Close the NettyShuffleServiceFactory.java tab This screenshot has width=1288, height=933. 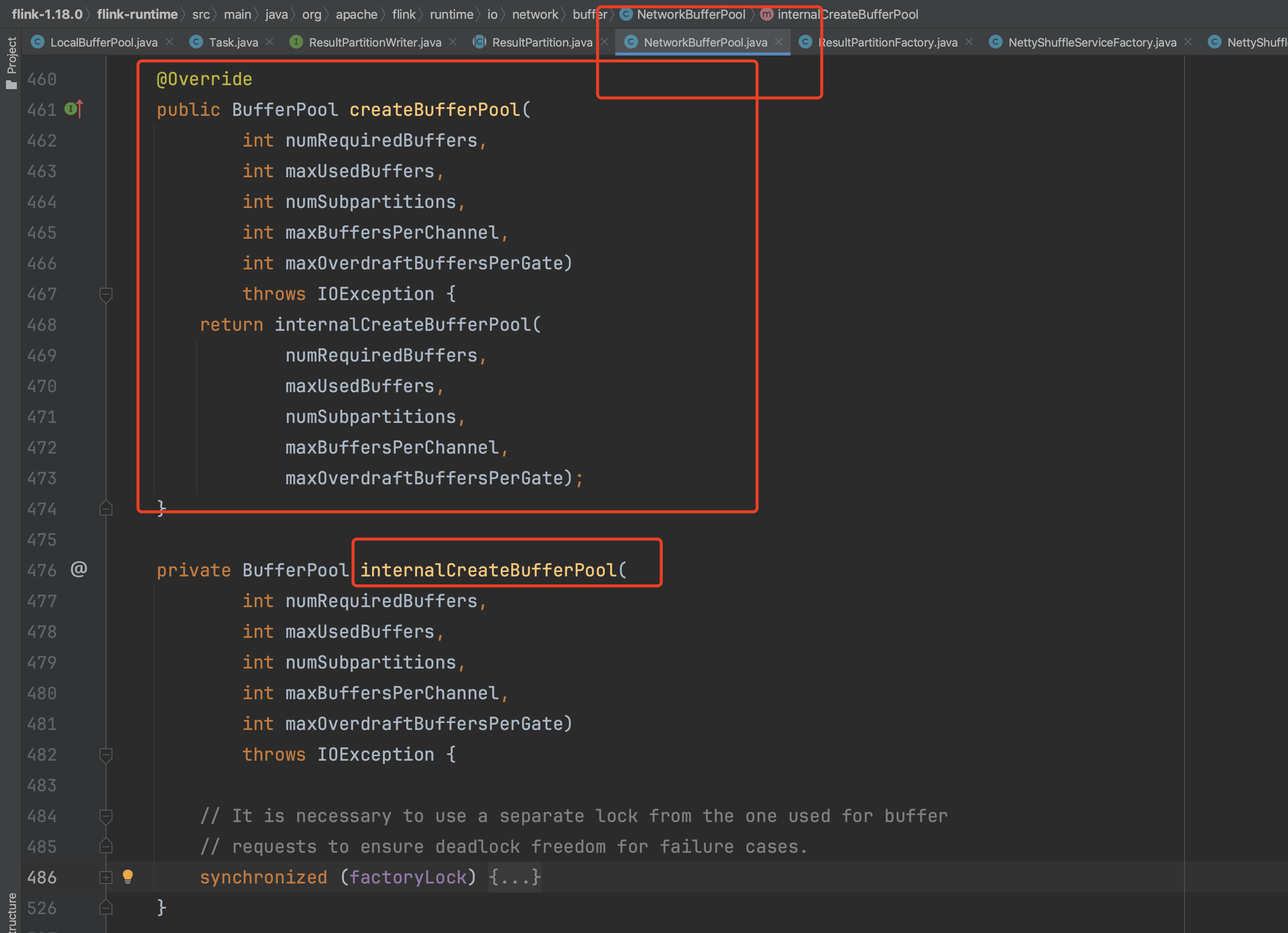[1187, 42]
